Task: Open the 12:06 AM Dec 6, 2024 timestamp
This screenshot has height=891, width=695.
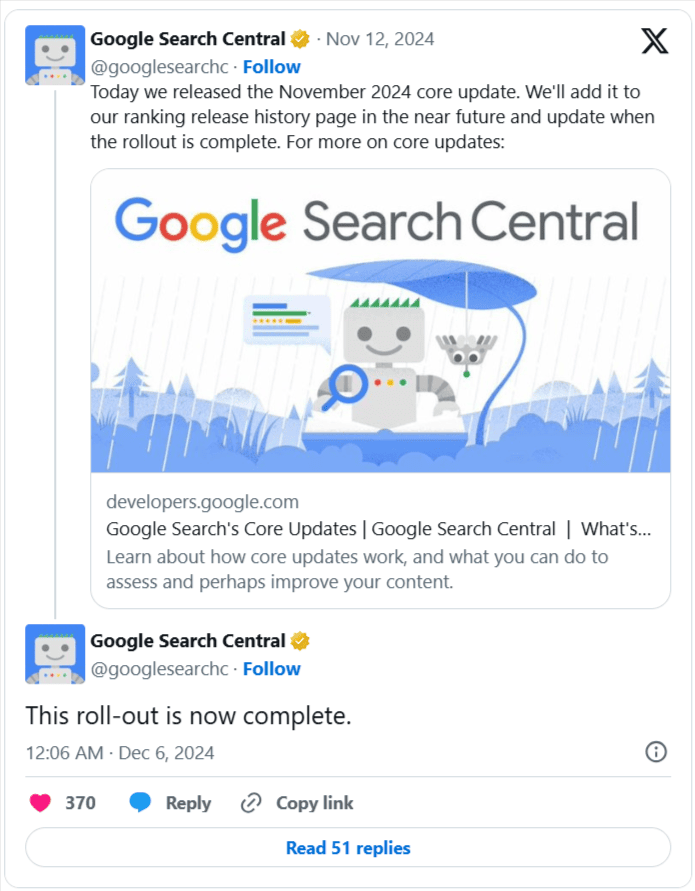Action: (x=120, y=753)
